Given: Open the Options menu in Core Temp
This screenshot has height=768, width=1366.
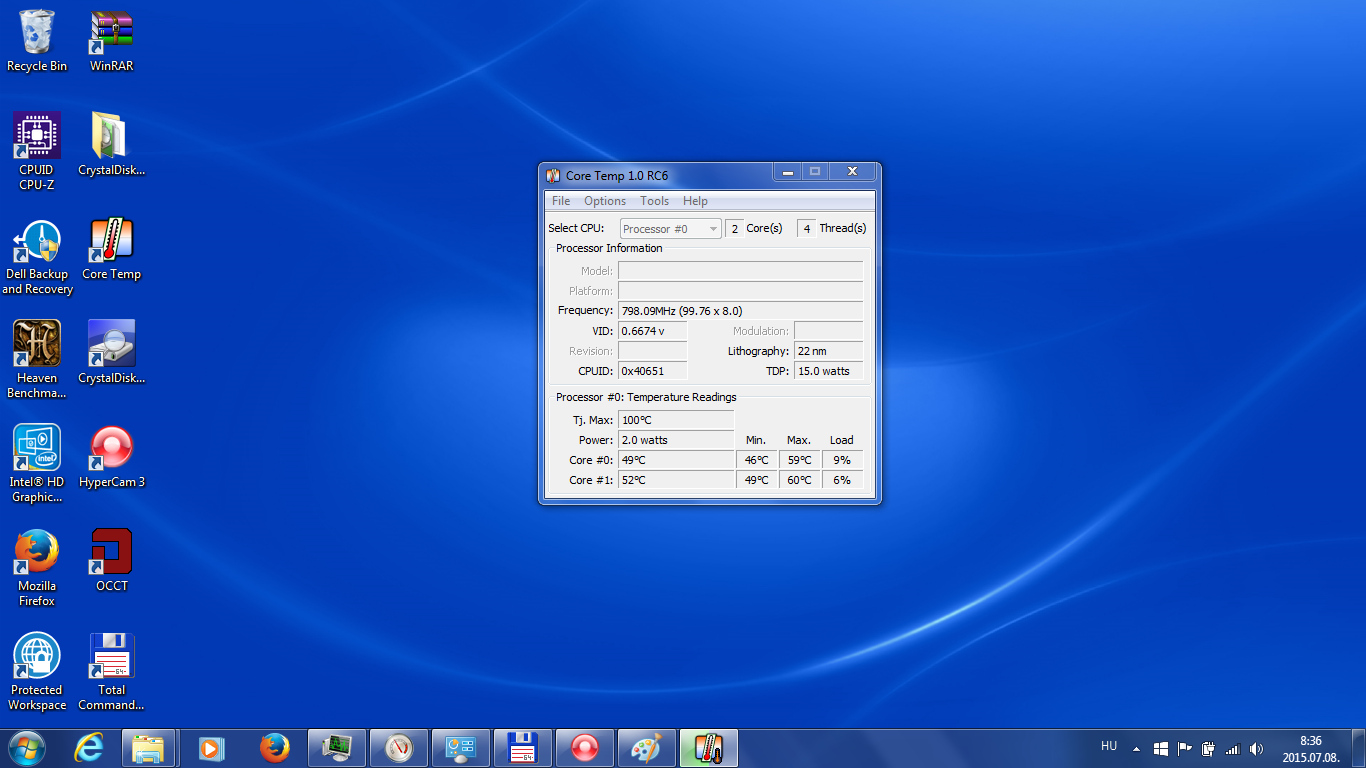Looking at the screenshot, I should point(605,201).
